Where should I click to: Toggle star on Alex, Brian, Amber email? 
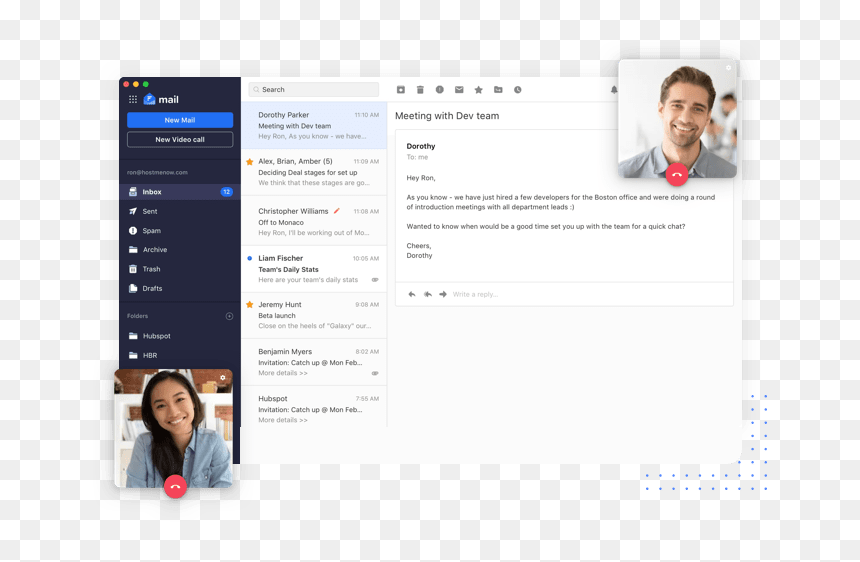tap(250, 162)
